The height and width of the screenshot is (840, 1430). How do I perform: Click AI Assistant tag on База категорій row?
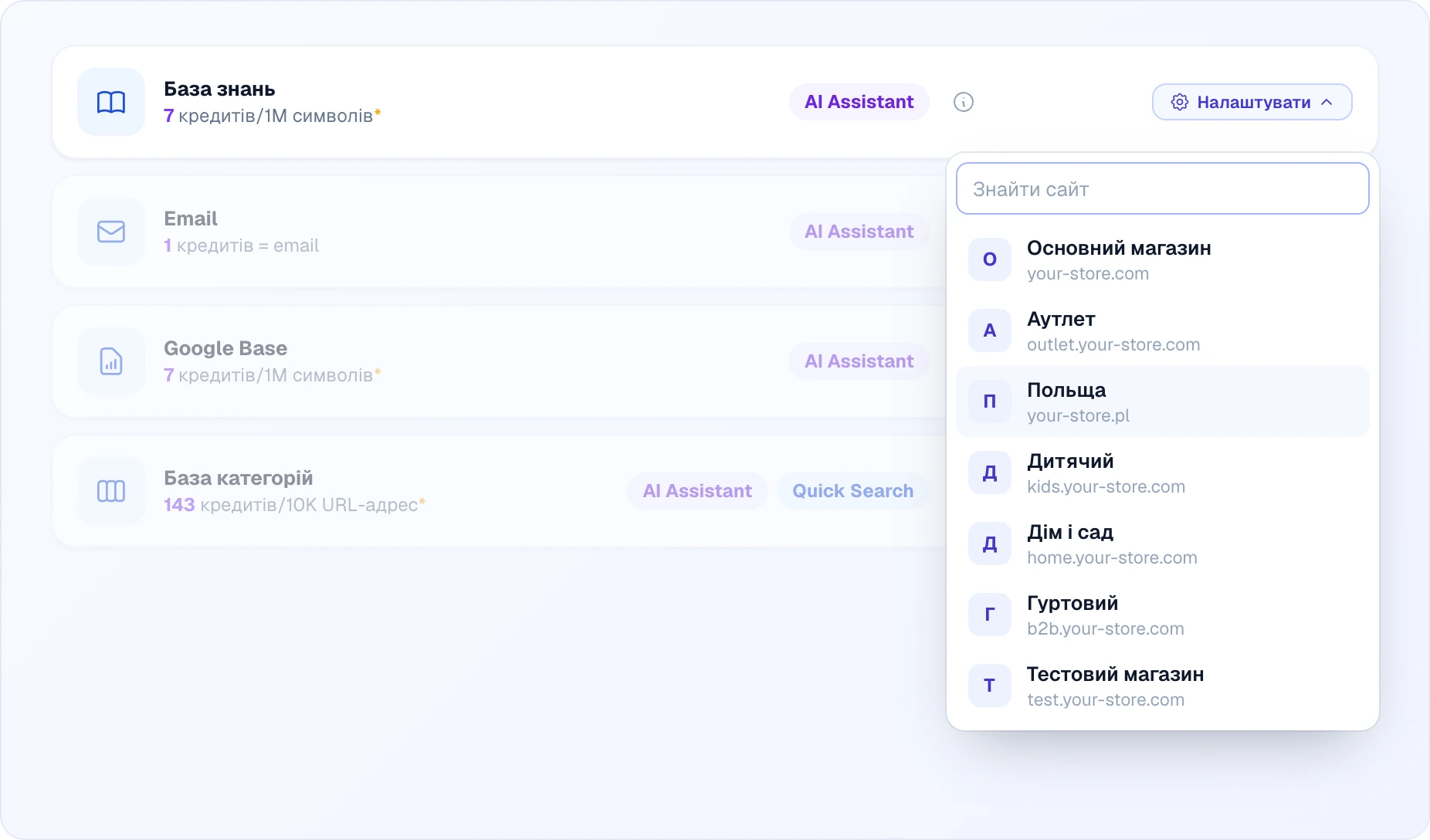(697, 491)
